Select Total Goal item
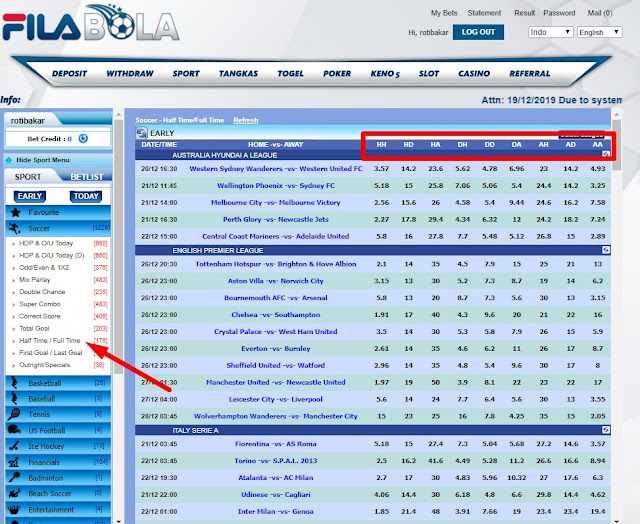 click(34, 329)
